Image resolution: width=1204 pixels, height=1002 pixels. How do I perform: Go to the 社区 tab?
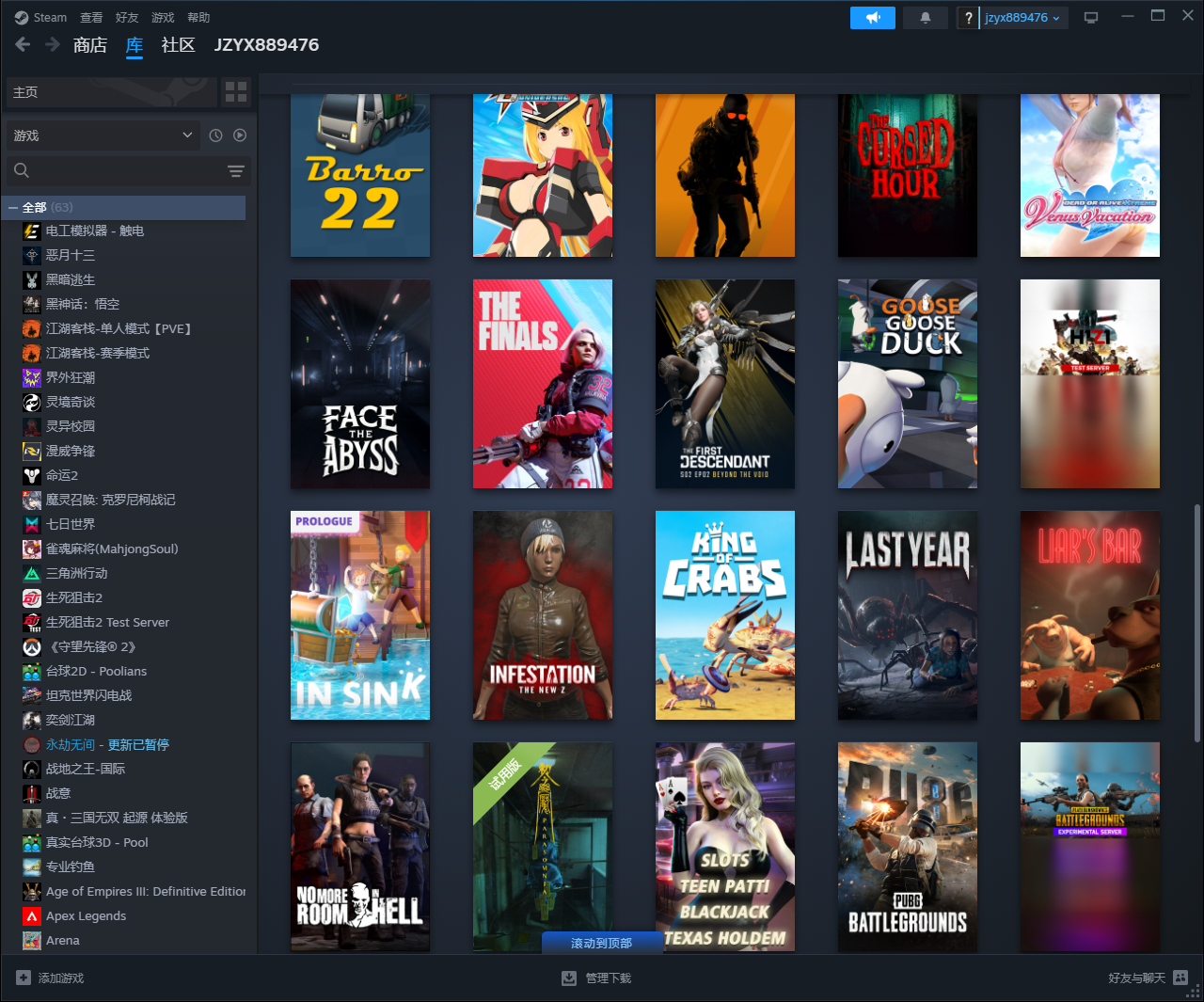pyautogui.click(x=178, y=44)
